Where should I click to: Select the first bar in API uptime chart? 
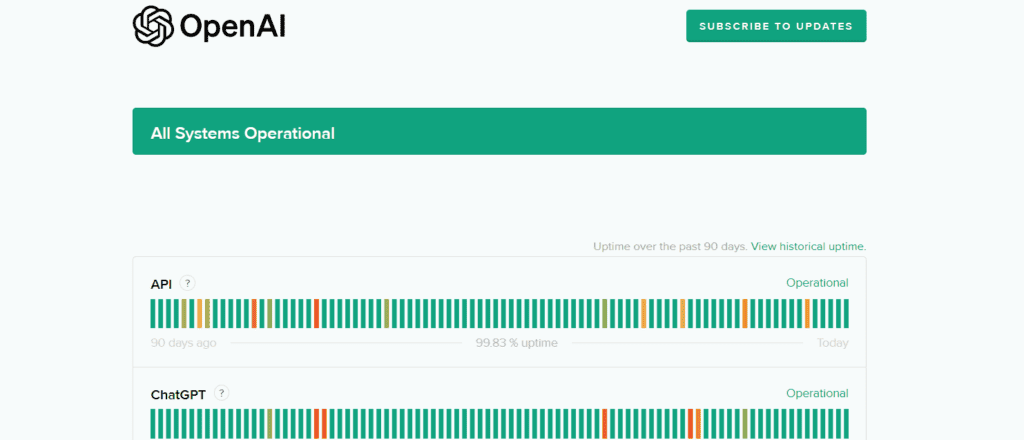153,313
